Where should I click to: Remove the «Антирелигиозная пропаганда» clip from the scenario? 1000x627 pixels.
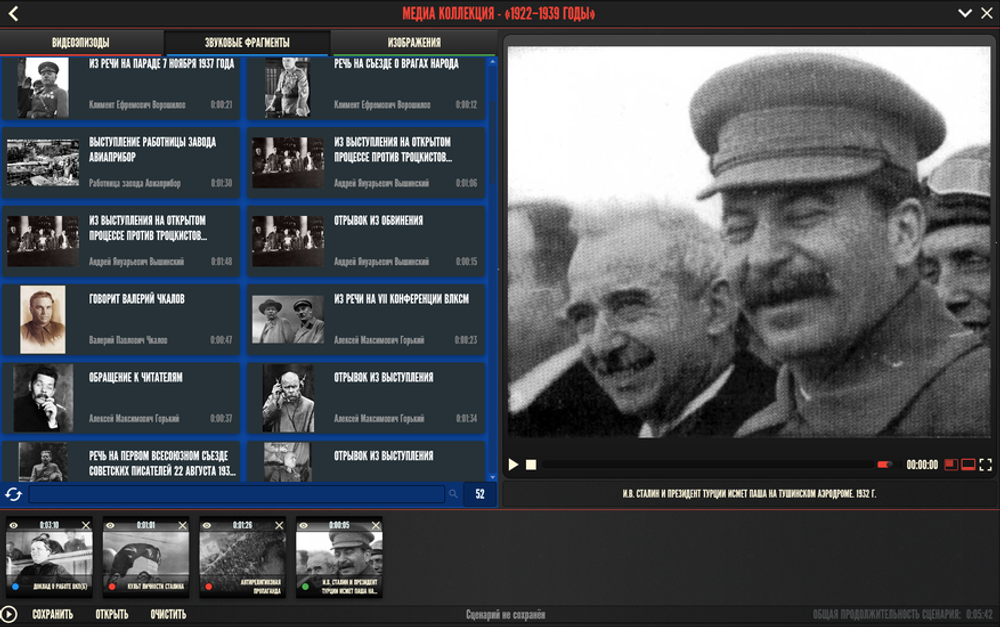tap(279, 525)
